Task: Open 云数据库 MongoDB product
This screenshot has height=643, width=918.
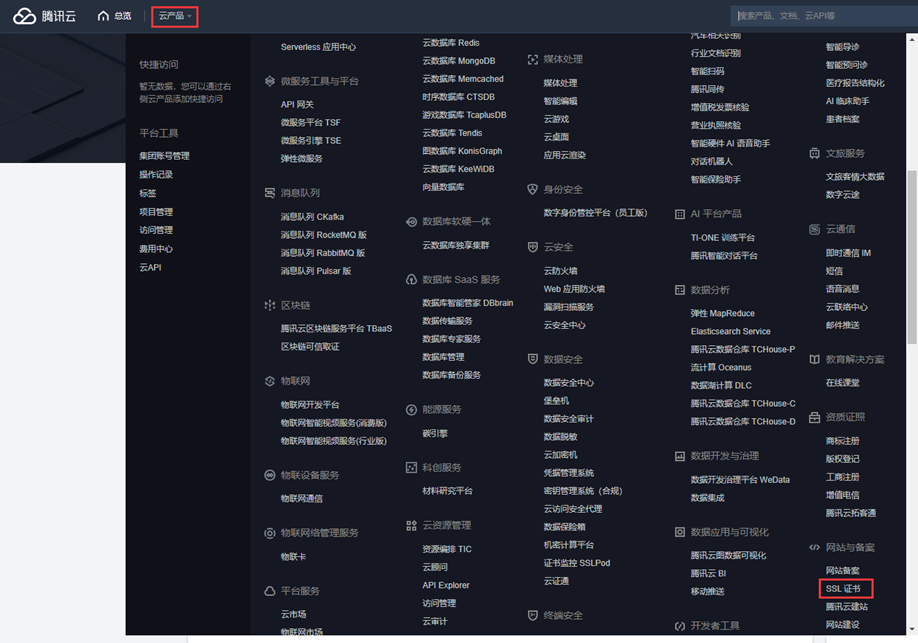Action: pos(458,61)
